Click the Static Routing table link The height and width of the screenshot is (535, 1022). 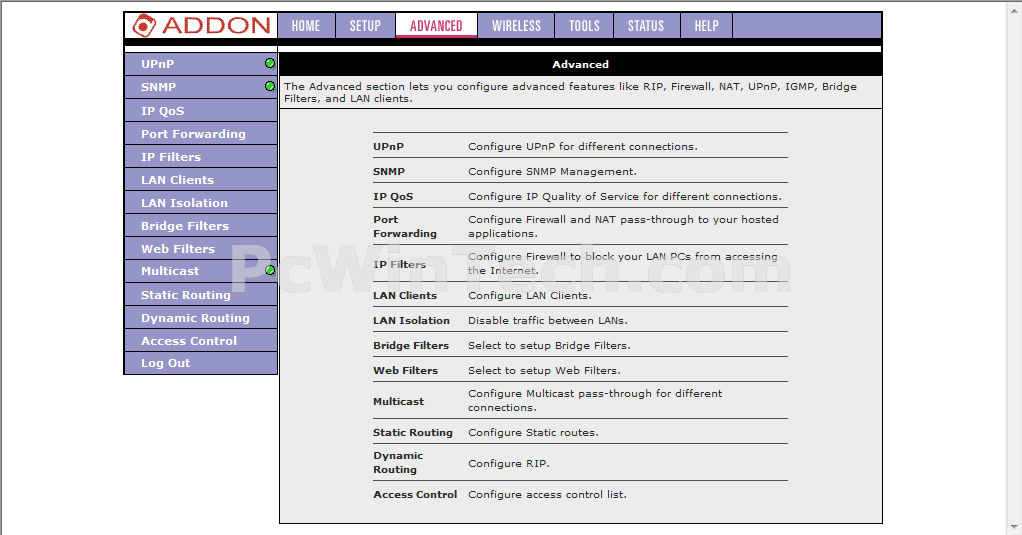tap(413, 432)
